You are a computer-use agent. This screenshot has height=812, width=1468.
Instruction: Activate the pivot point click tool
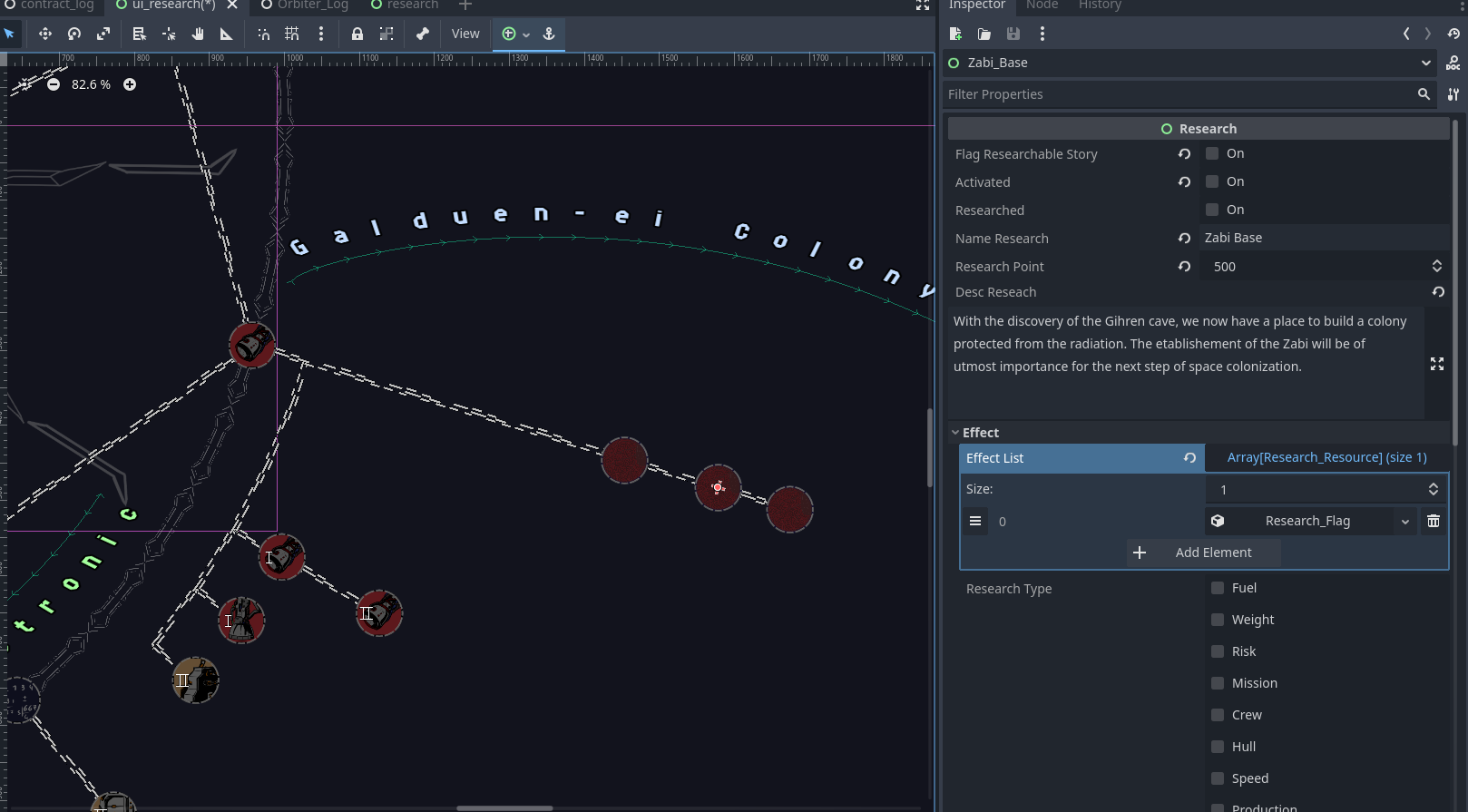point(169,34)
